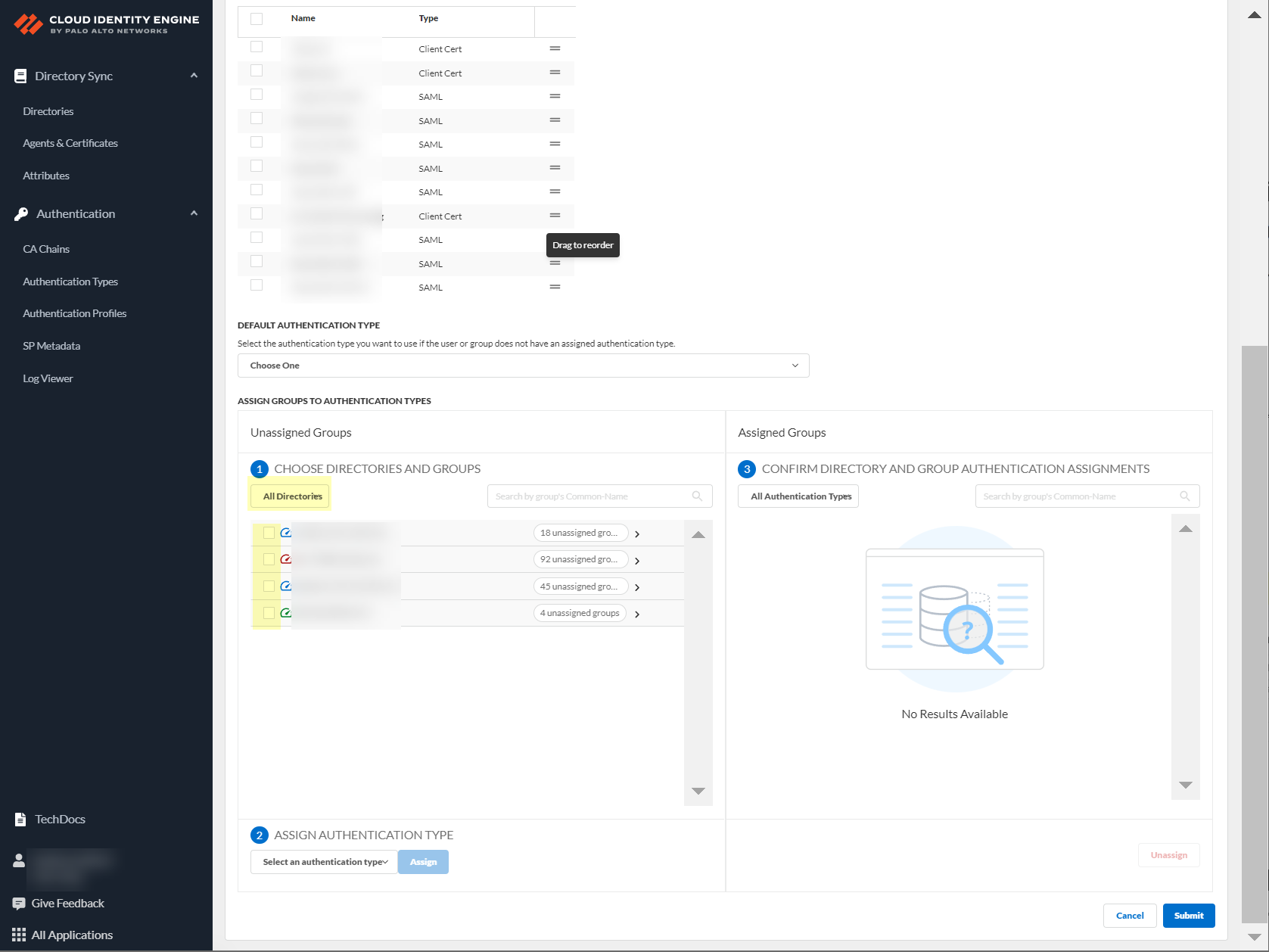
Task: Open the All Applications grid icon
Action: point(19,935)
